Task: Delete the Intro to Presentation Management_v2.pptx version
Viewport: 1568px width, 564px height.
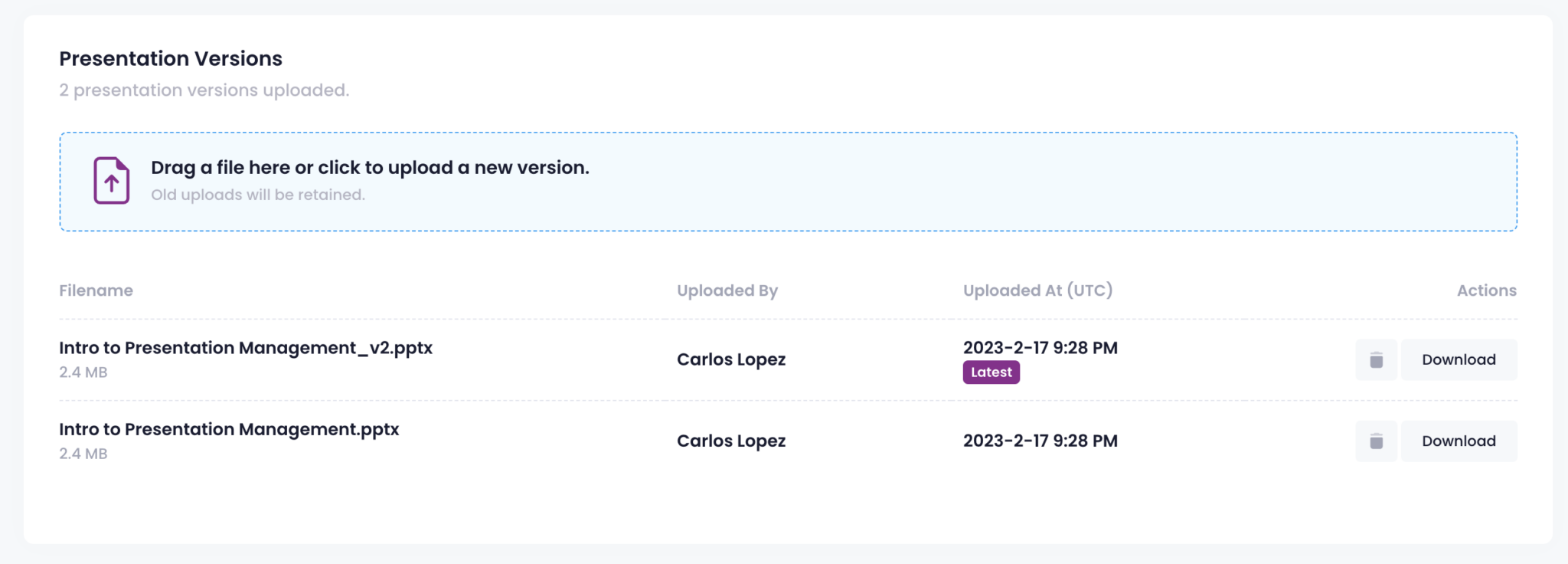Action: [x=1376, y=360]
